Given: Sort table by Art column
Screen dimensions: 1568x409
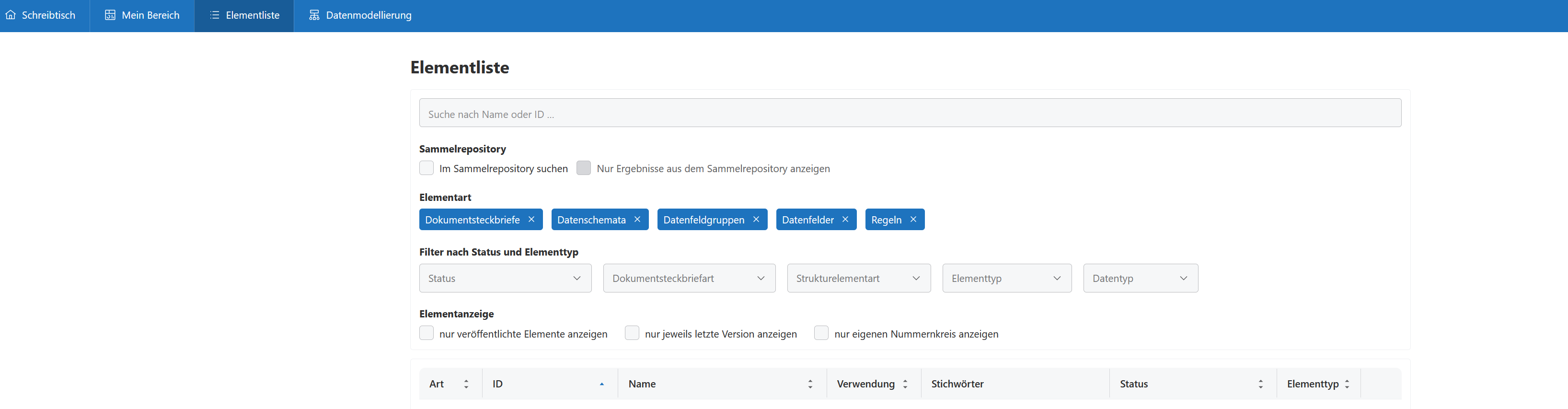Looking at the screenshot, I should pos(466,384).
